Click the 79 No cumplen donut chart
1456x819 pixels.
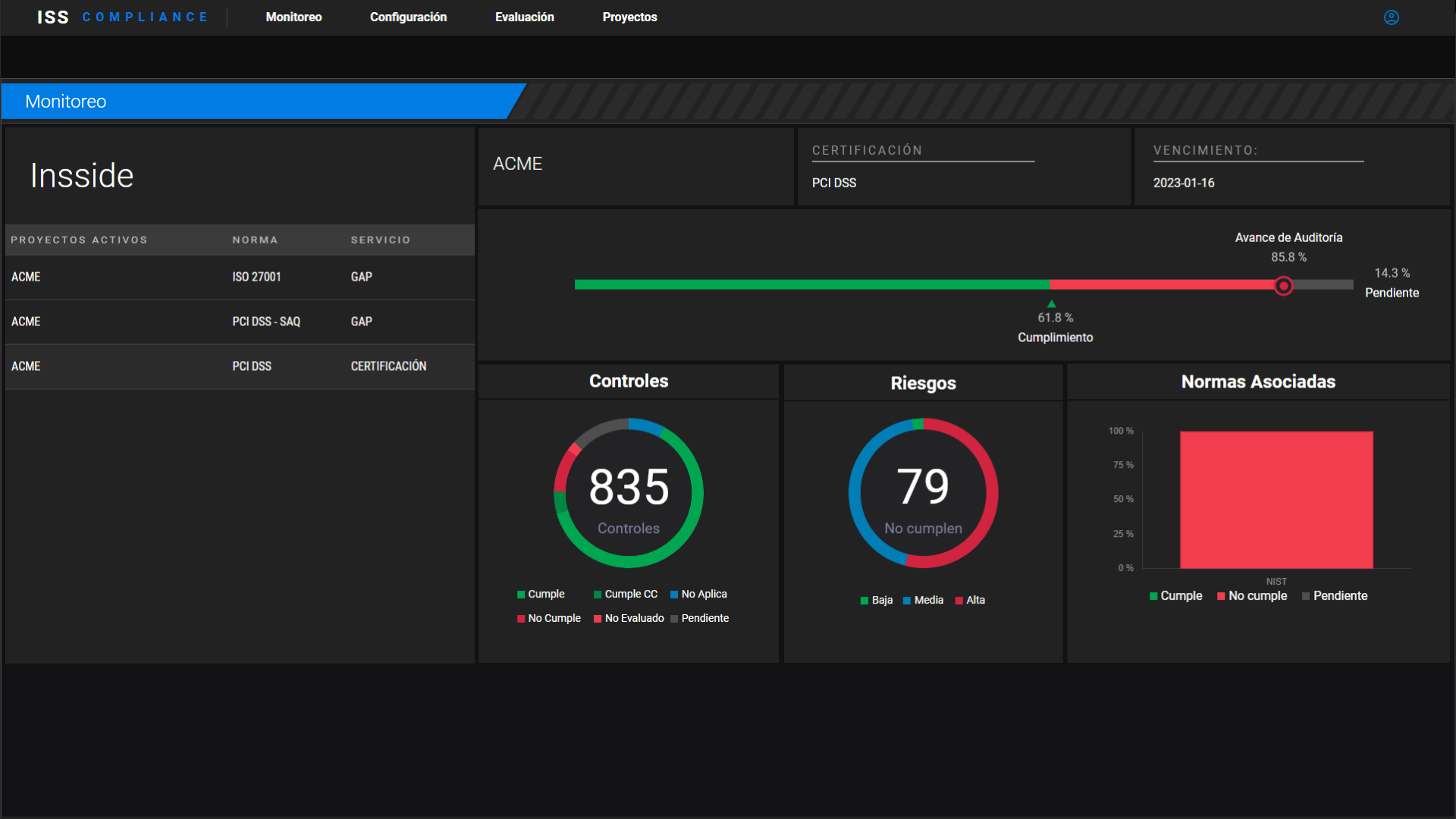coord(923,493)
